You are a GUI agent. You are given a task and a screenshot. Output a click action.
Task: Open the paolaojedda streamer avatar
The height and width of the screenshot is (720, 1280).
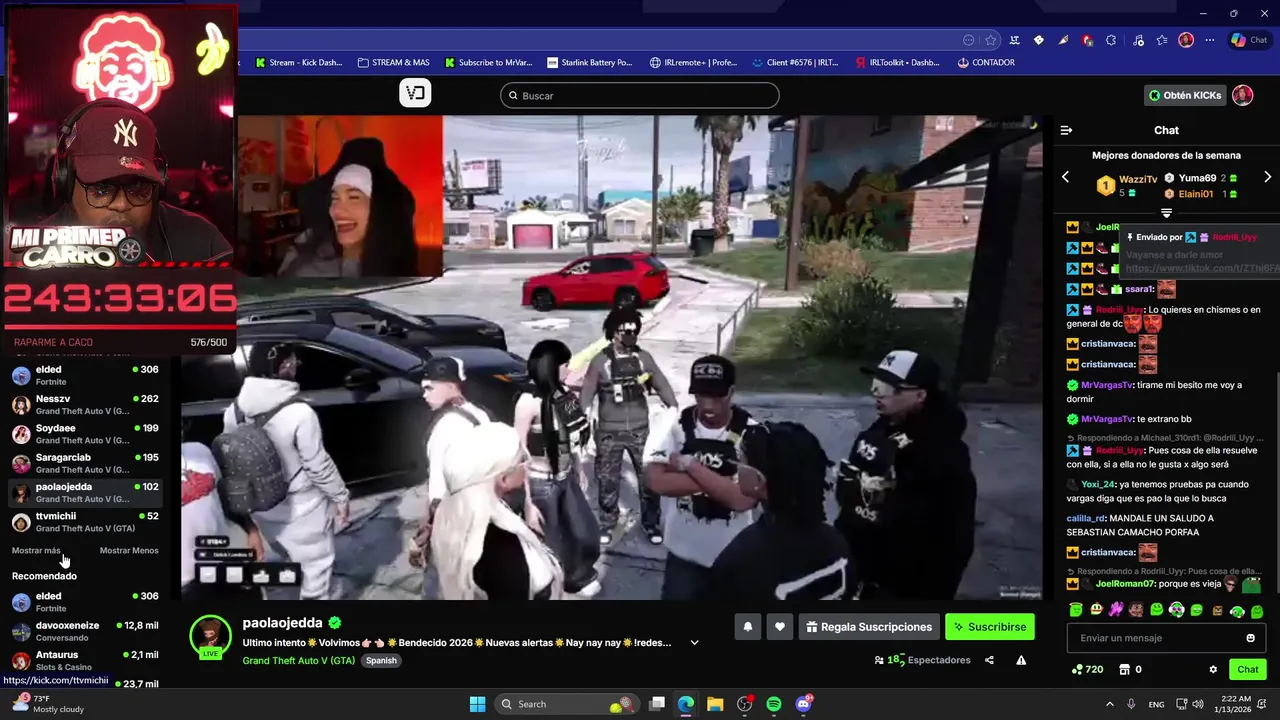point(211,634)
